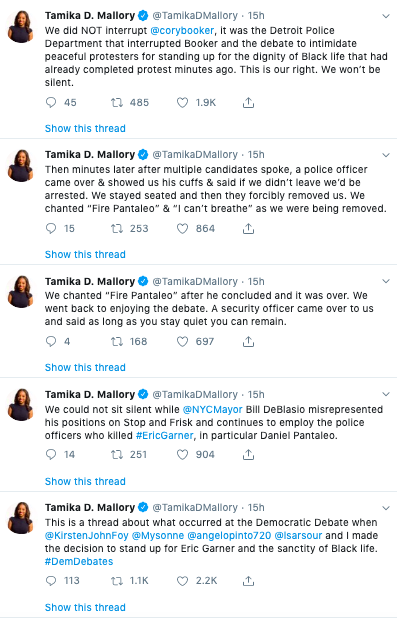This screenshot has height=618, width=397.
Task: Open Show this thread under first tweet
Action: 85,128
